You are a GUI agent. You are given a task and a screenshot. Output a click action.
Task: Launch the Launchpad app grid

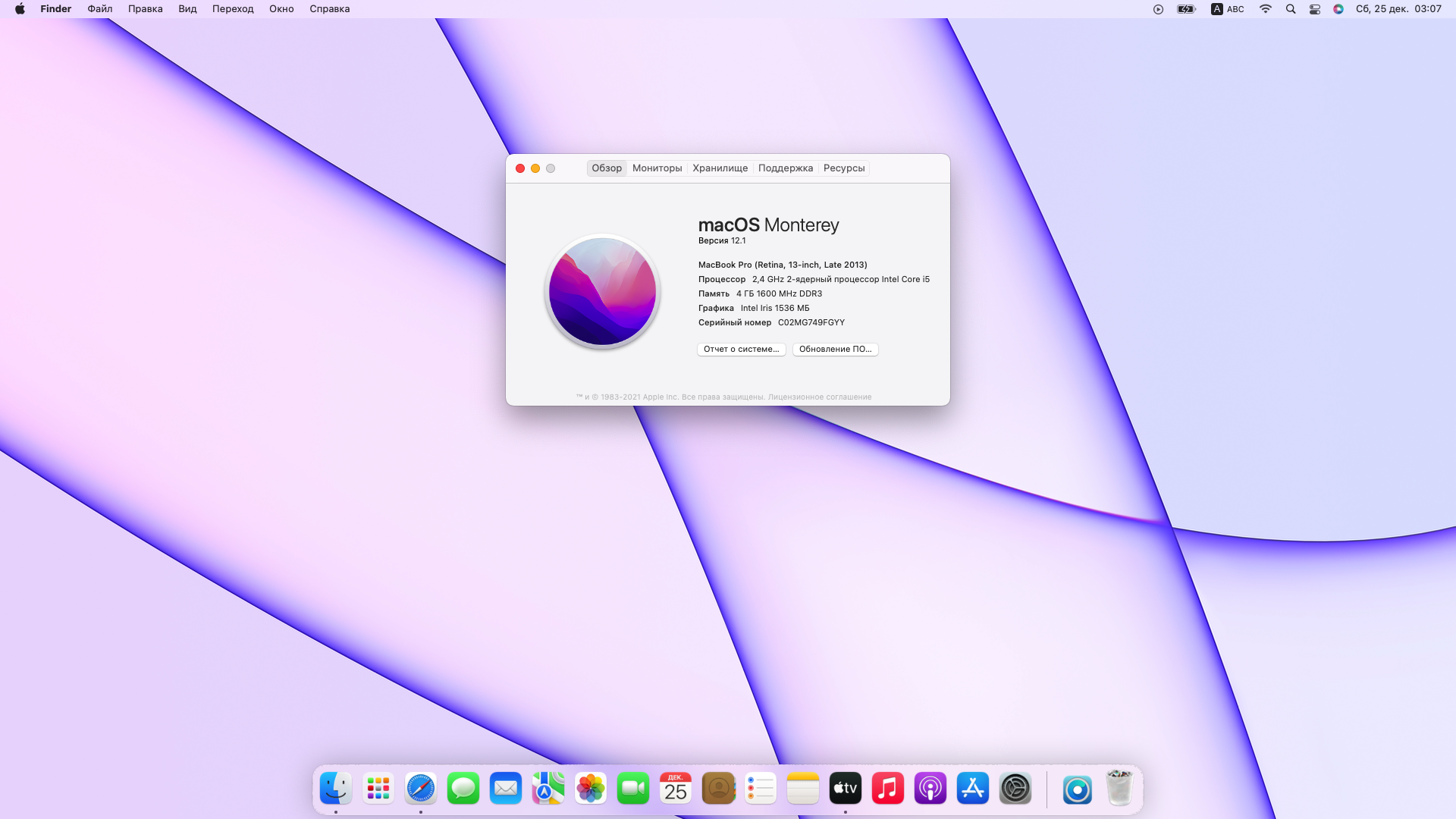[378, 789]
